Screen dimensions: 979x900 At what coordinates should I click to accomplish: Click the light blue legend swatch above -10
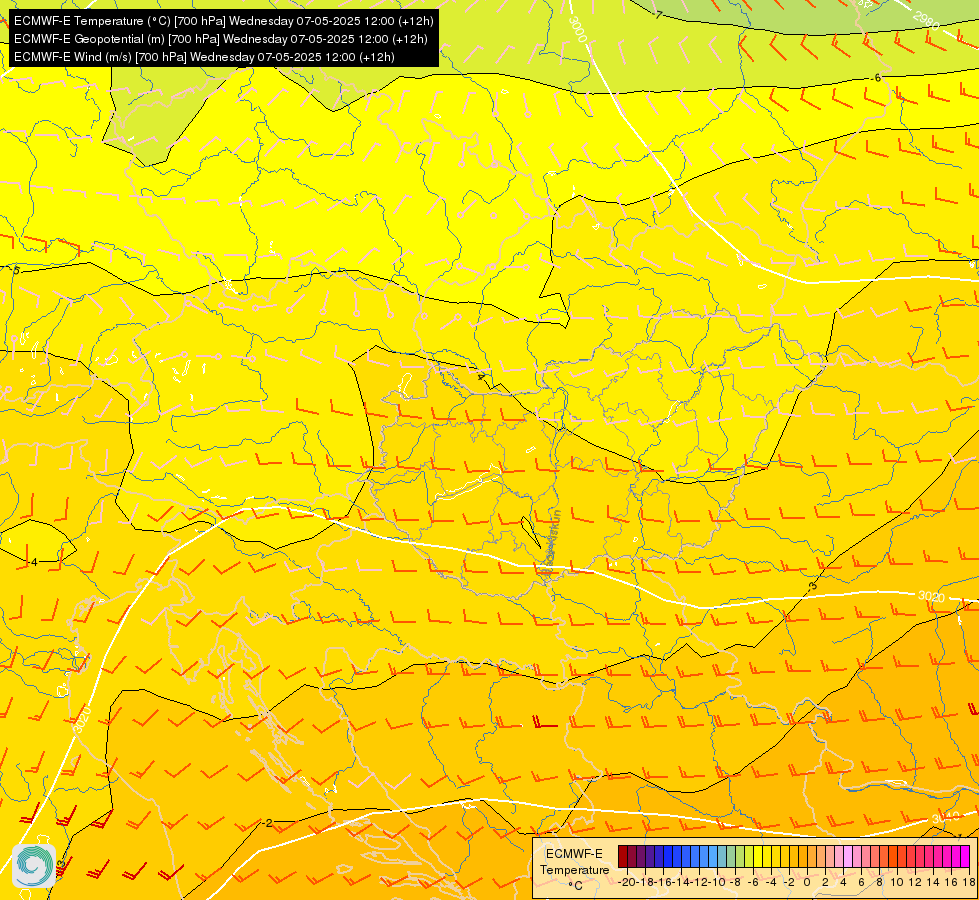(x=713, y=856)
